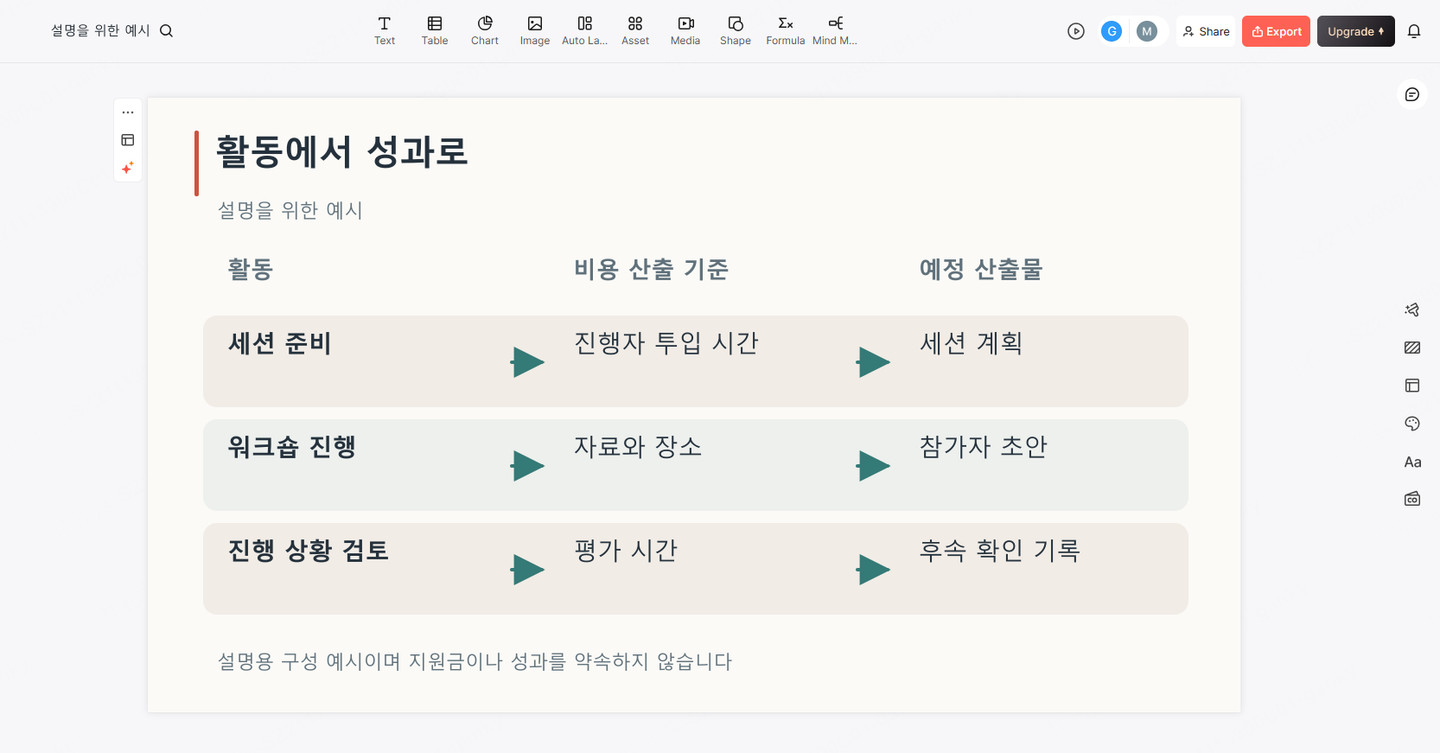1440x753 pixels.
Task: Start presentation with the play icon
Action: [x=1076, y=31]
